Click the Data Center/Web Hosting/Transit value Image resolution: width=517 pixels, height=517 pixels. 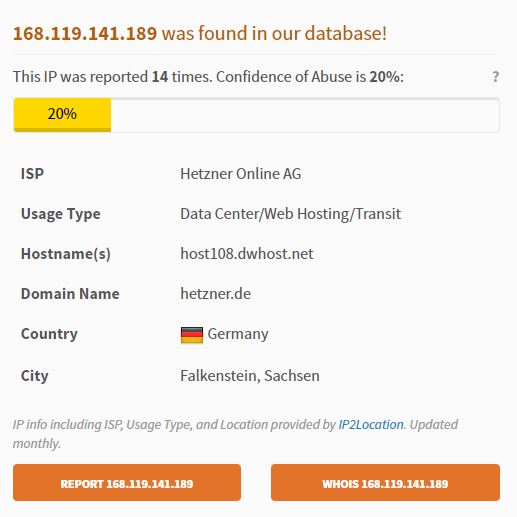click(291, 214)
